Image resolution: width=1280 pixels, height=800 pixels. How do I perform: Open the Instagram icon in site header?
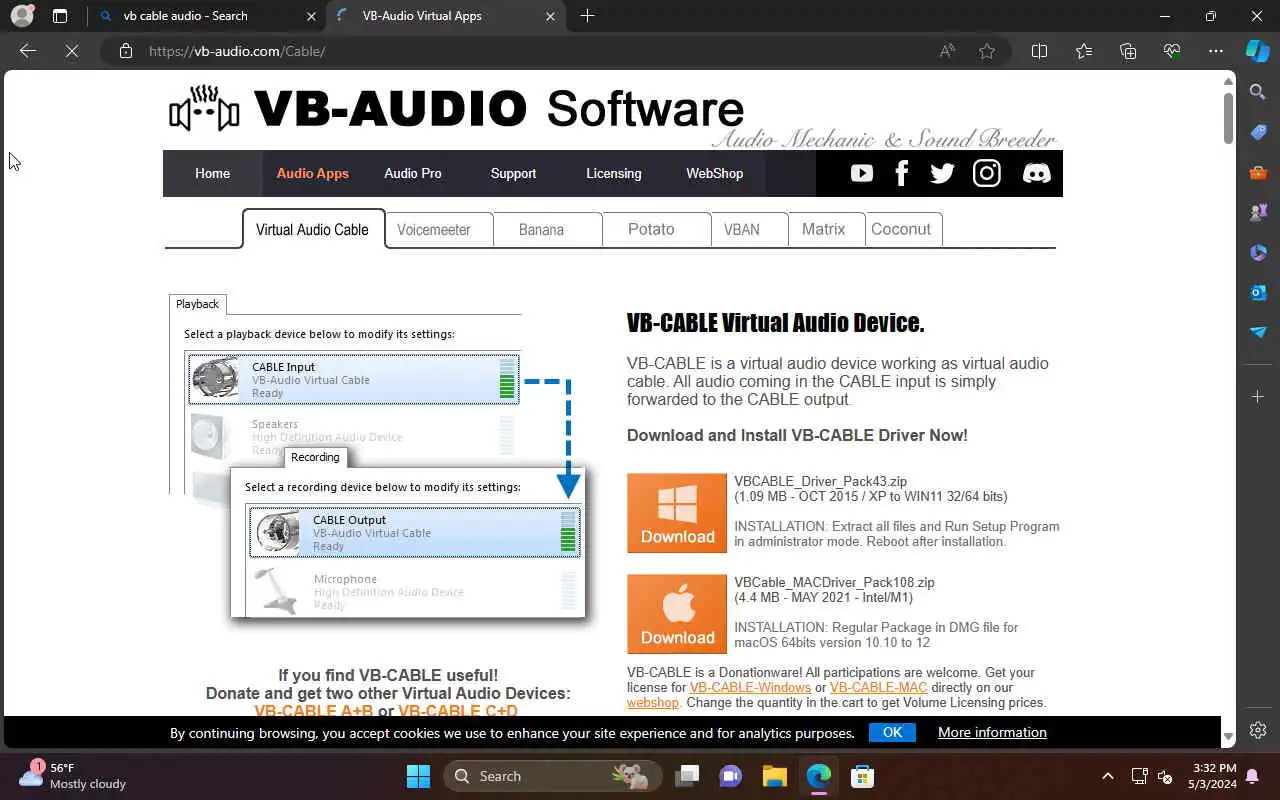coord(987,173)
